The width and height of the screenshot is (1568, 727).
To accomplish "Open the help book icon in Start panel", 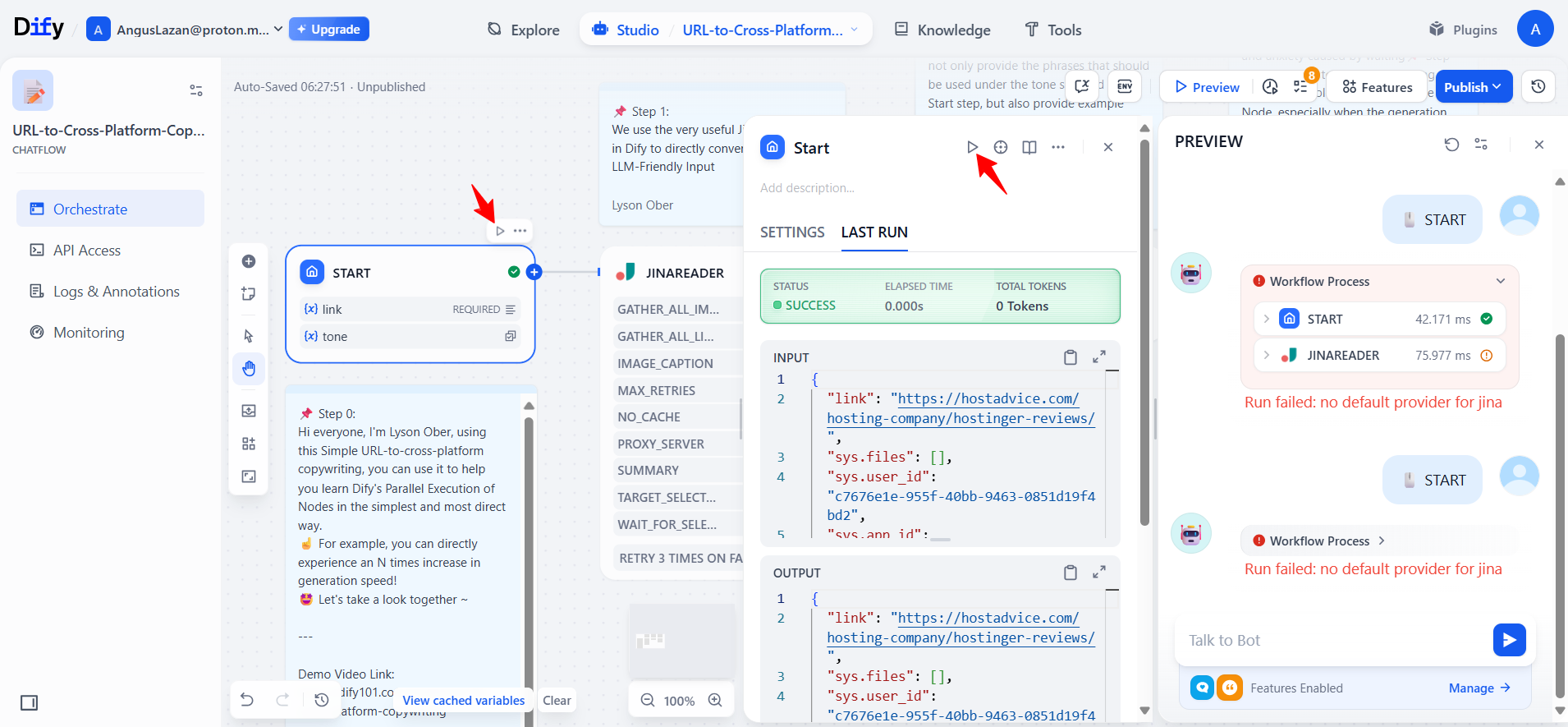I will coord(1029,147).
